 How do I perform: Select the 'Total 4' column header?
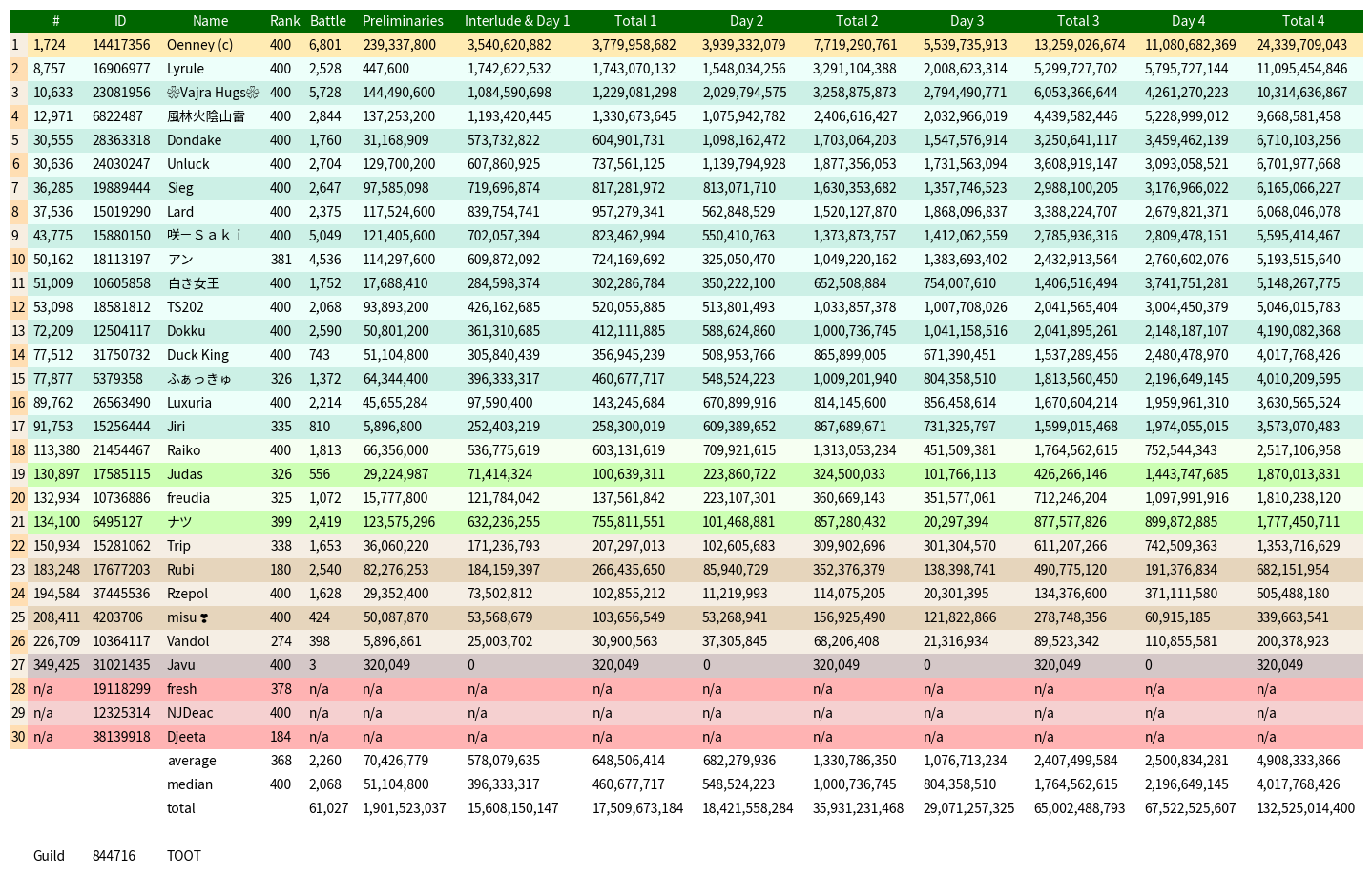[x=1303, y=21]
